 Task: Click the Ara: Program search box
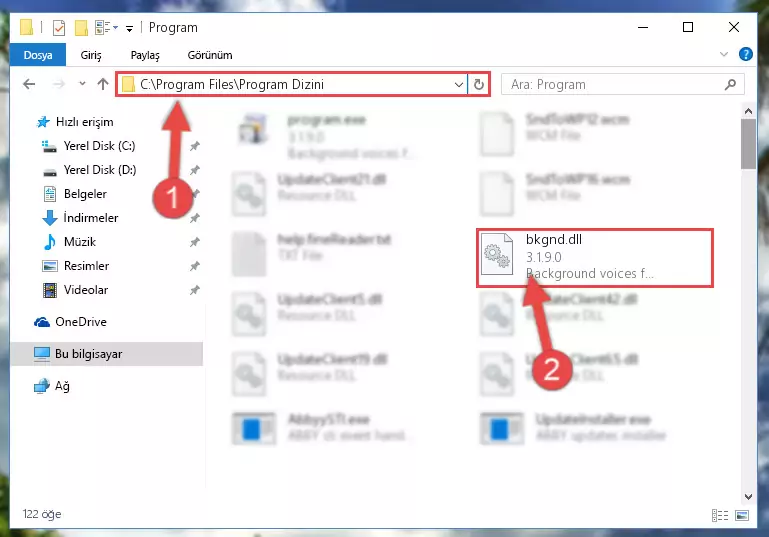[622, 84]
